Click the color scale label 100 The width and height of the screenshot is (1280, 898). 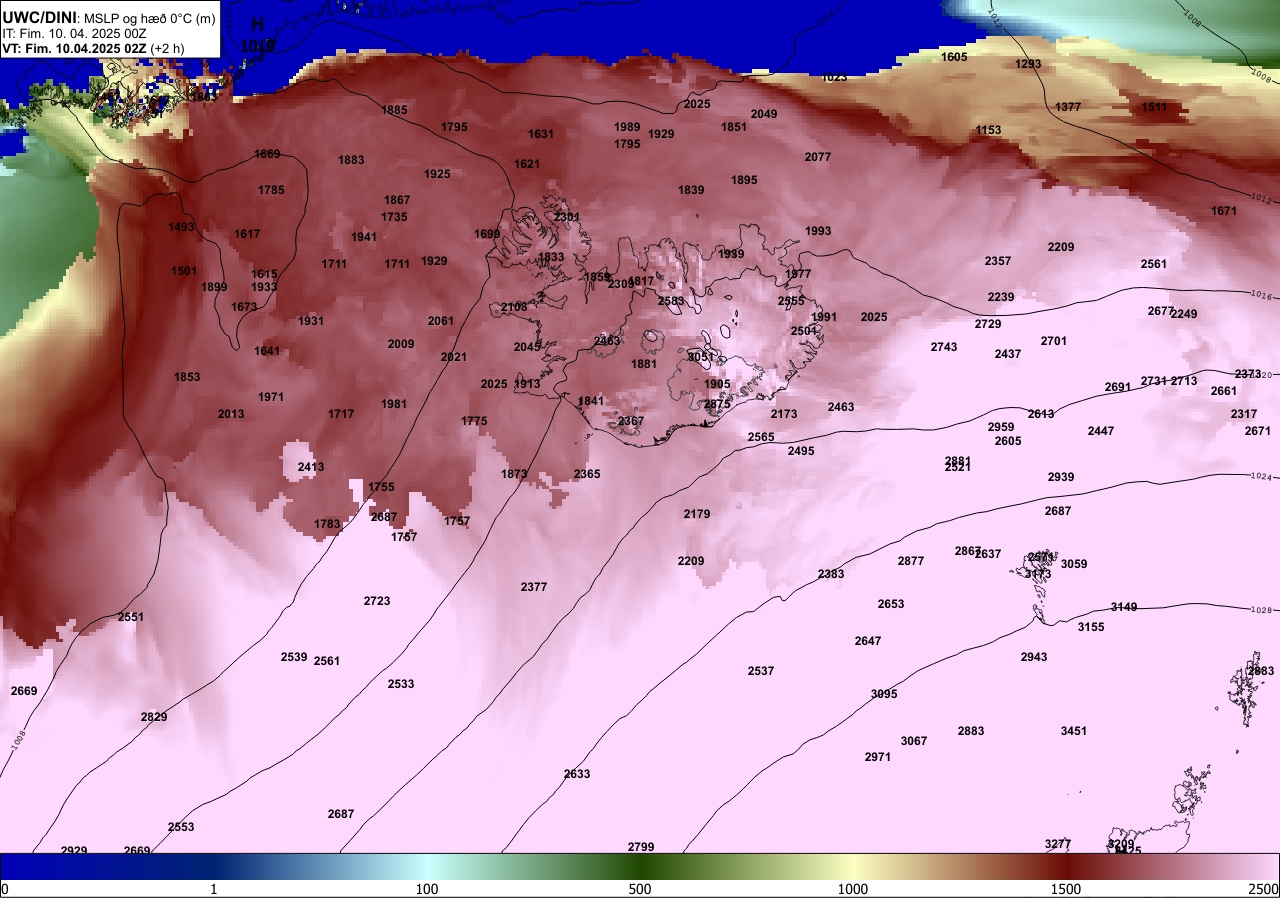(x=427, y=889)
